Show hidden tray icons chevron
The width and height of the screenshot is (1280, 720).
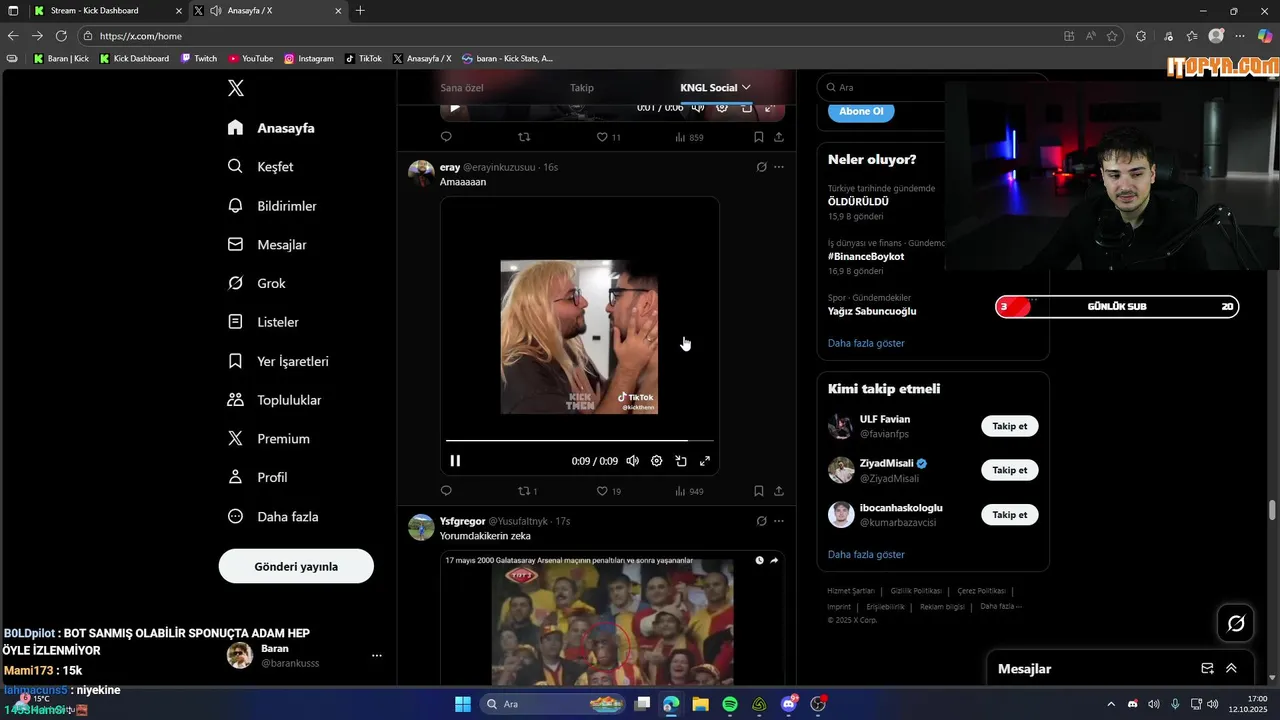click(1110, 704)
